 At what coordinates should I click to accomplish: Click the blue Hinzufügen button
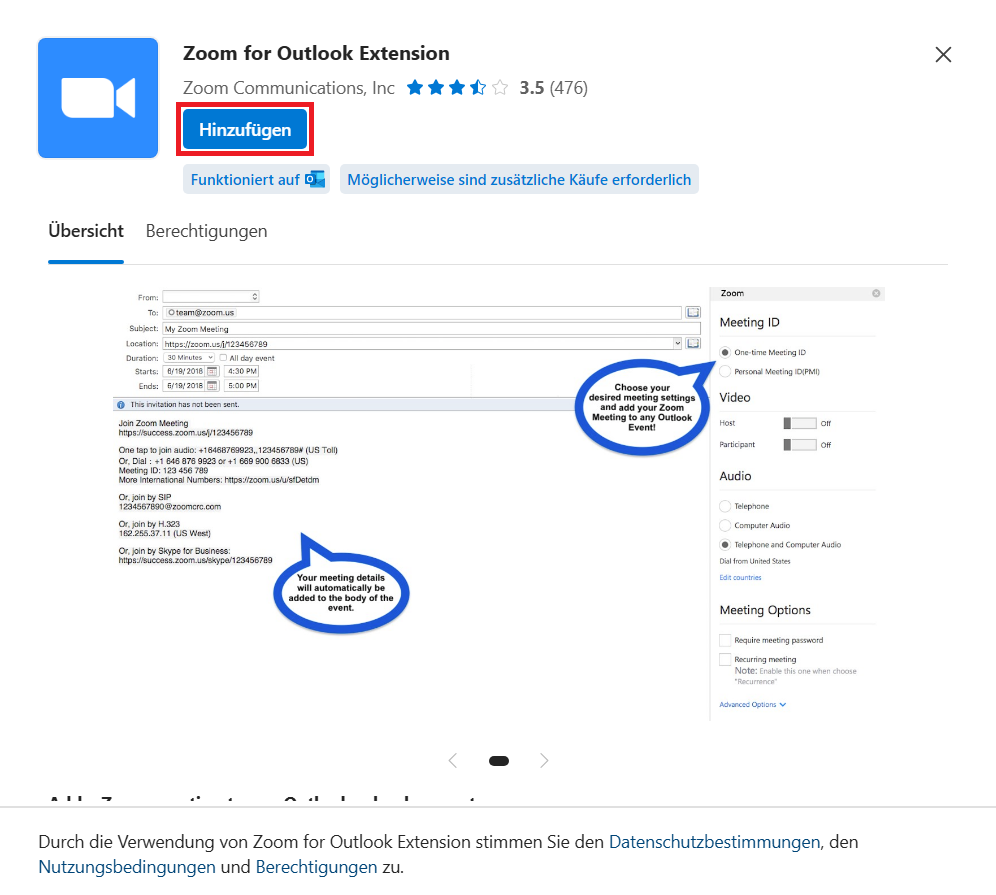[x=245, y=130]
